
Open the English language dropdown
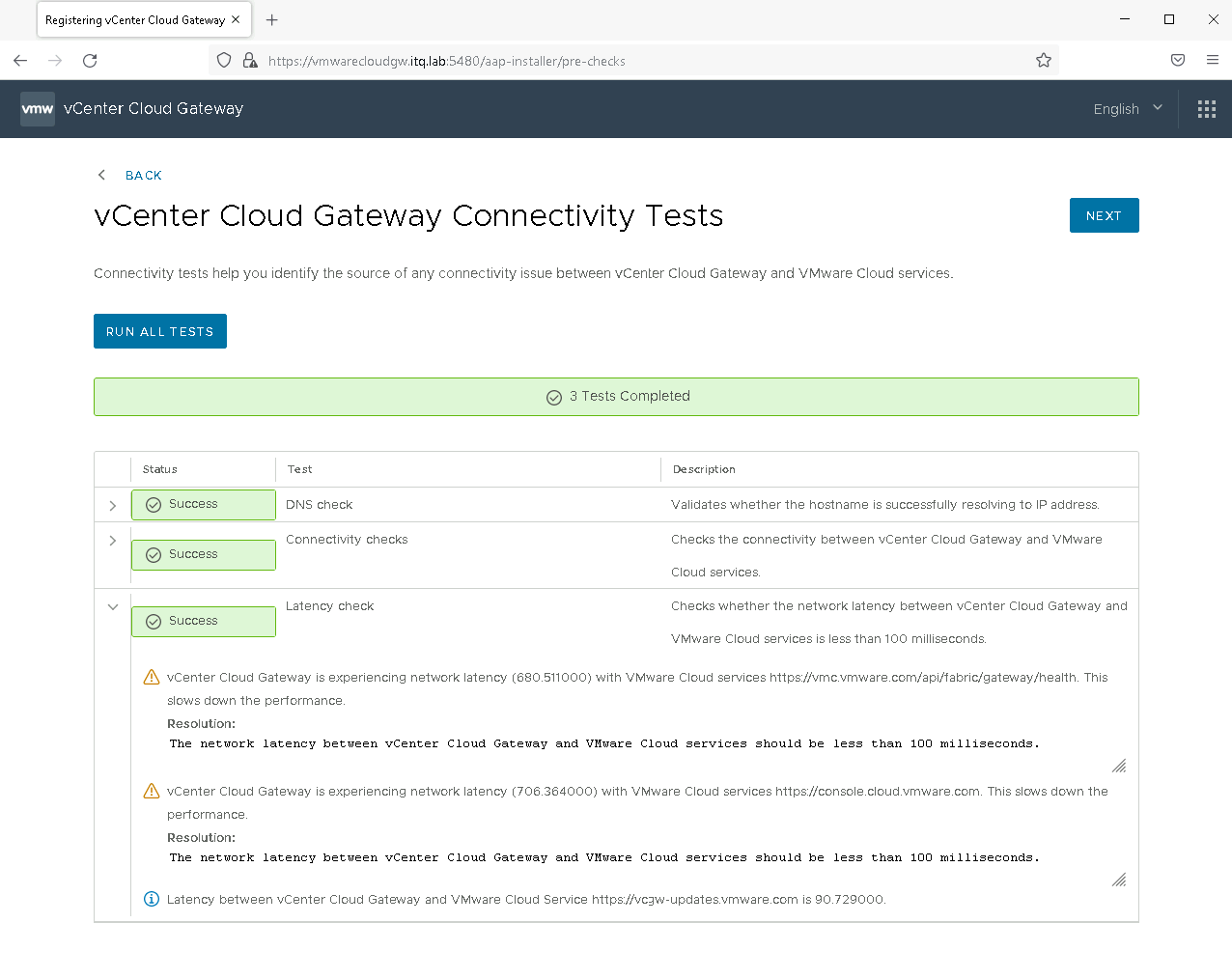coord(1127,109)
